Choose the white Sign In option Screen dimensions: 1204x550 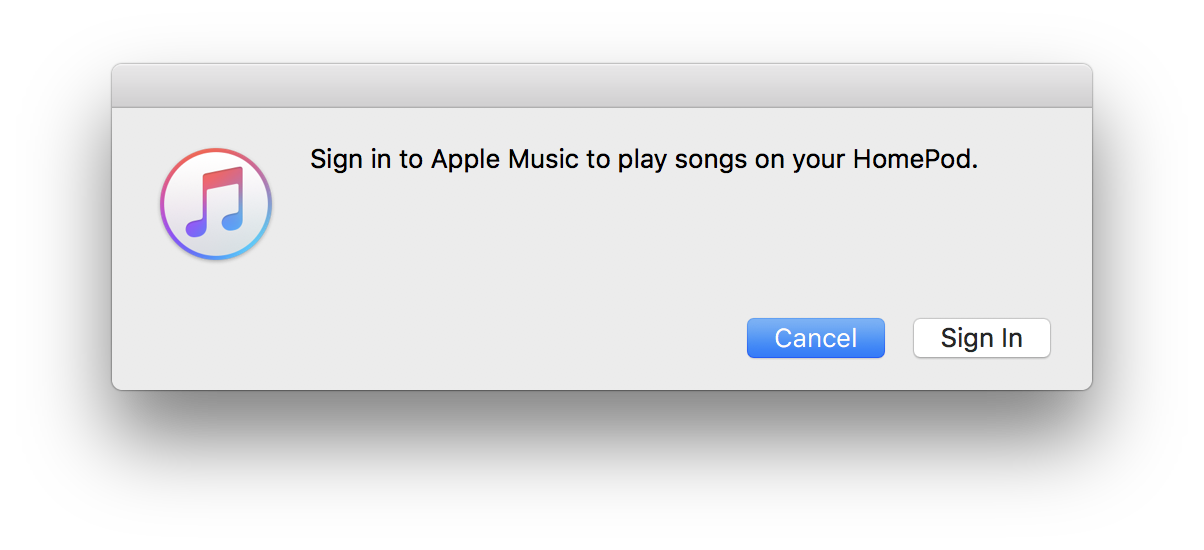tap(981, 338)
